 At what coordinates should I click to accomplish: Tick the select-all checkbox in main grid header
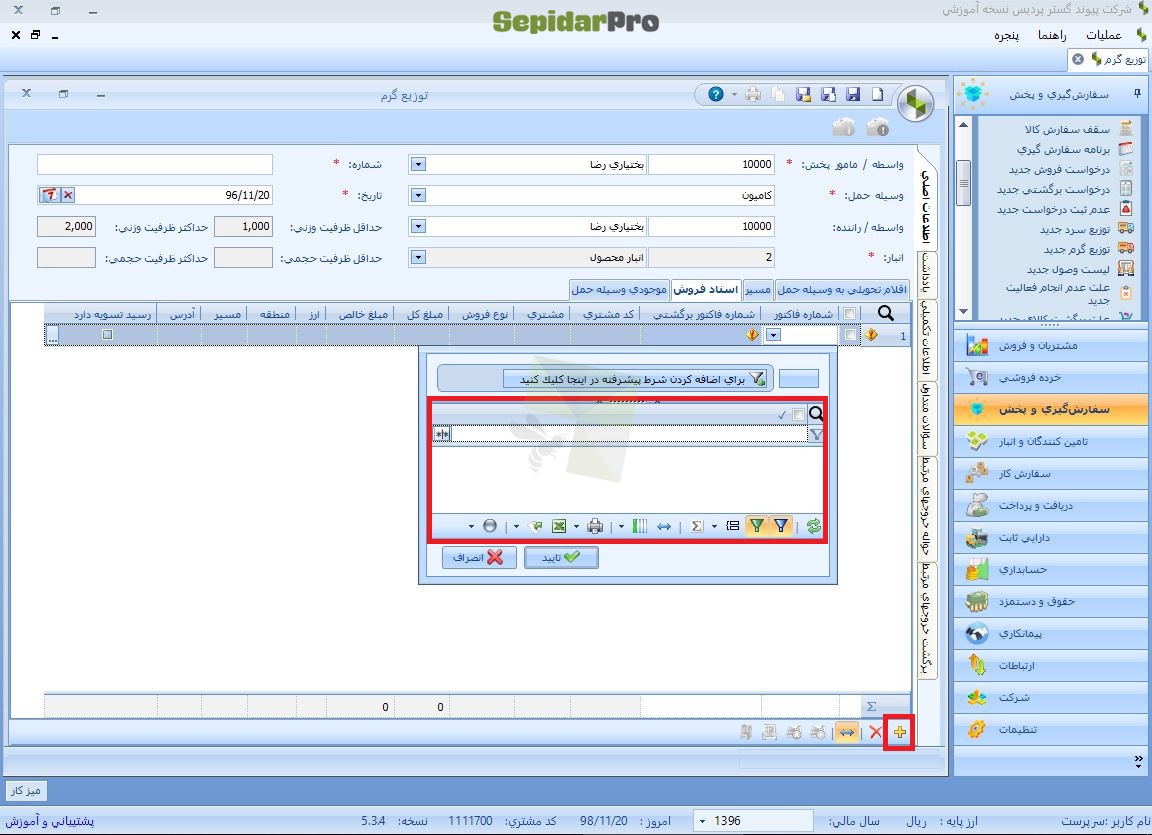850,314
